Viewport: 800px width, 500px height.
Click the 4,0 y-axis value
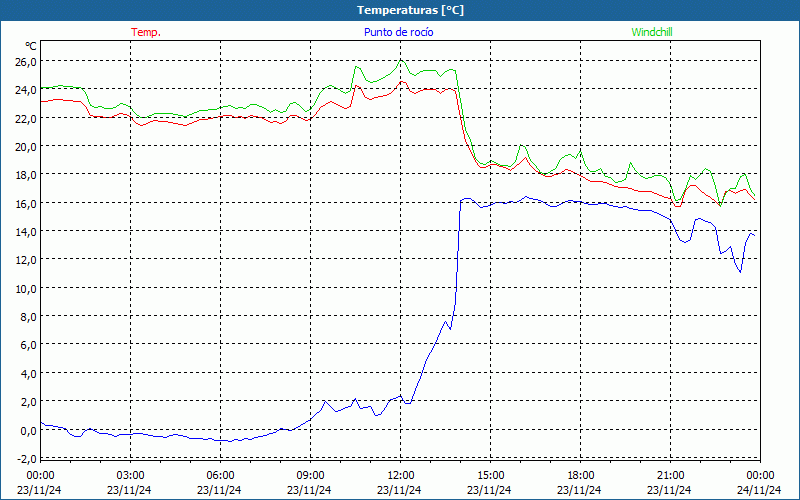point(29,373)
